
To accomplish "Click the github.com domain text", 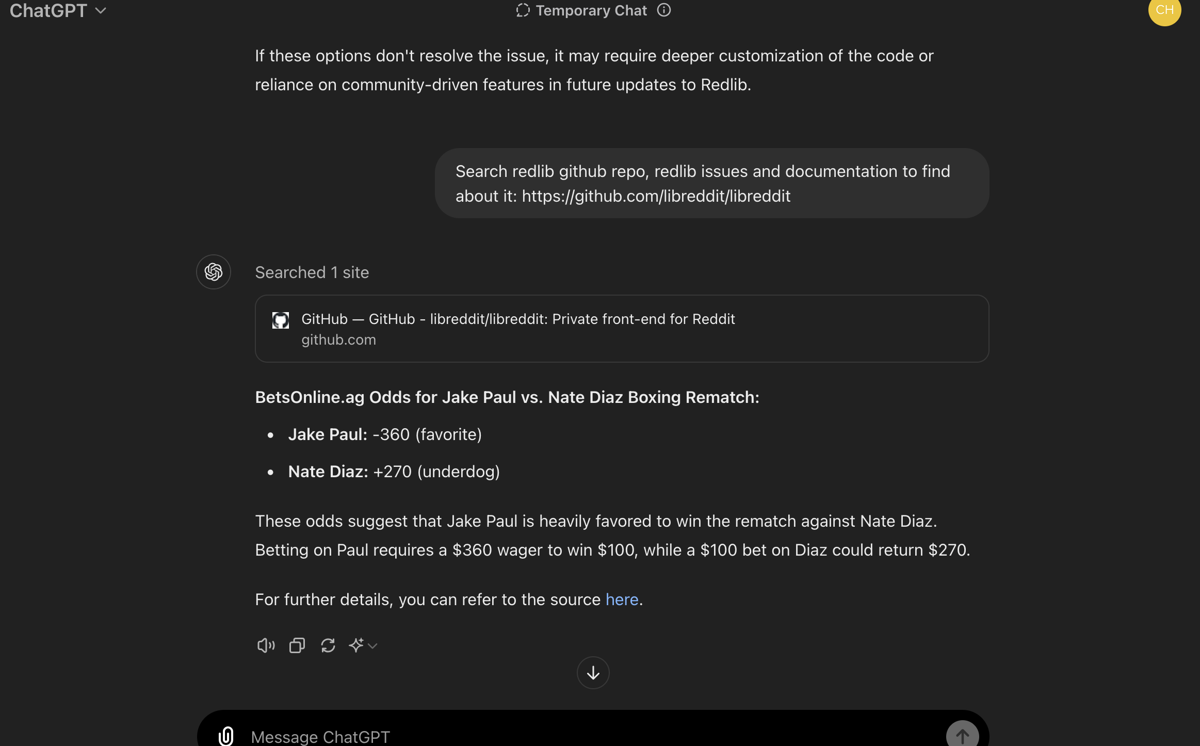I will pyautogui.click(x=339, y=340).
